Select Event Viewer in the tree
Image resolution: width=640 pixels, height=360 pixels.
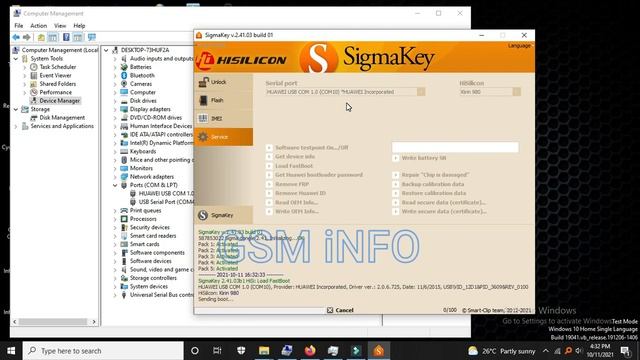pos(55,76)
